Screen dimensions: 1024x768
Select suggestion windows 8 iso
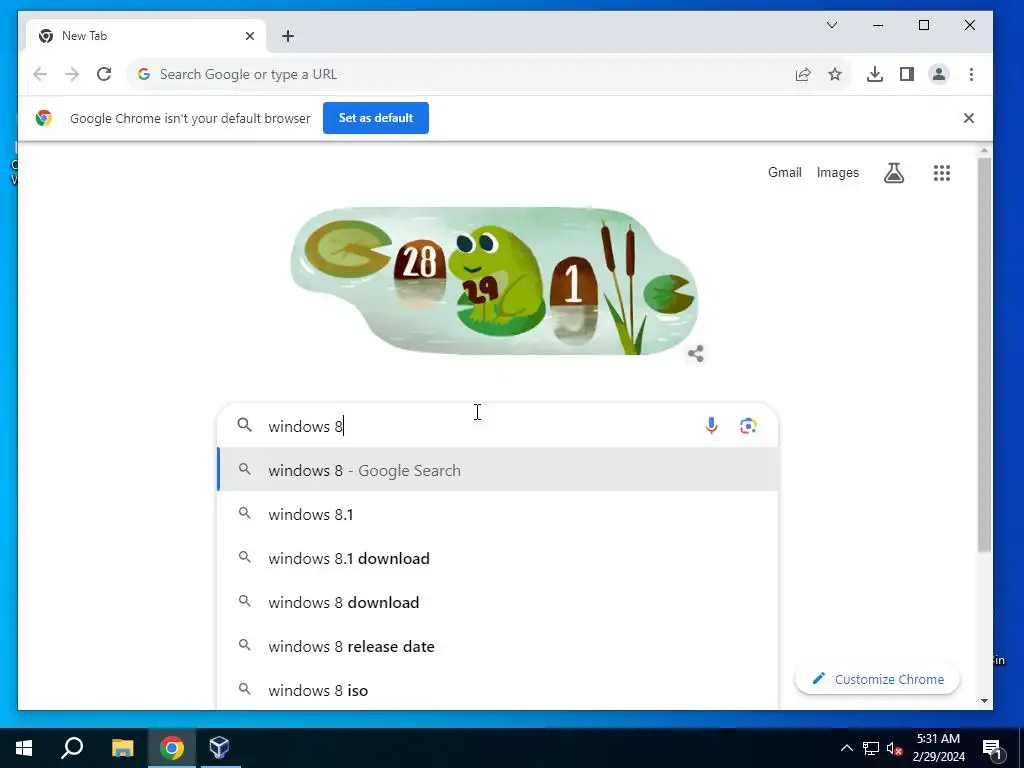point(498,690)
